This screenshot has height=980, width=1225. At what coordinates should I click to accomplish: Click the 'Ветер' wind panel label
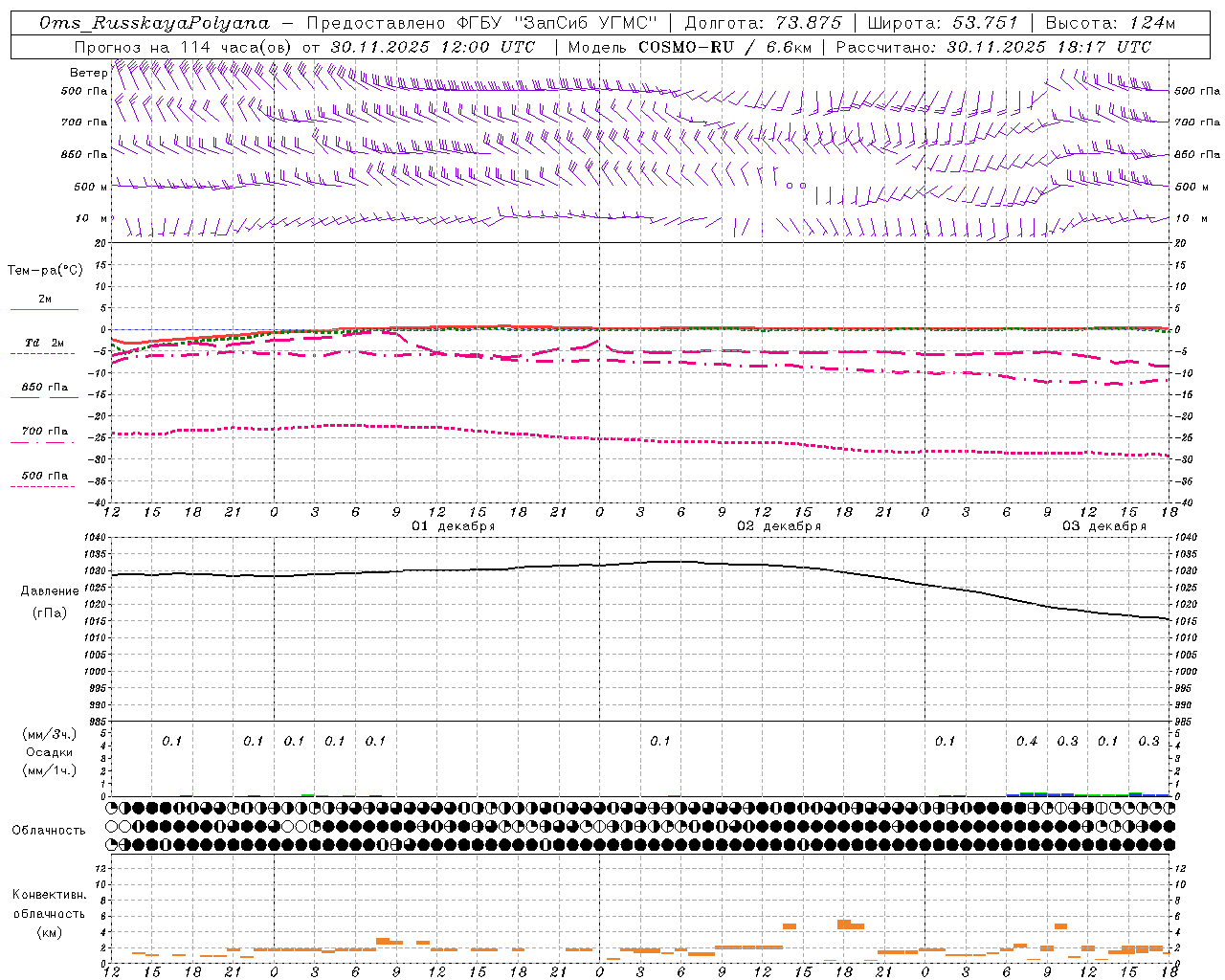click(x=88, y=73)
